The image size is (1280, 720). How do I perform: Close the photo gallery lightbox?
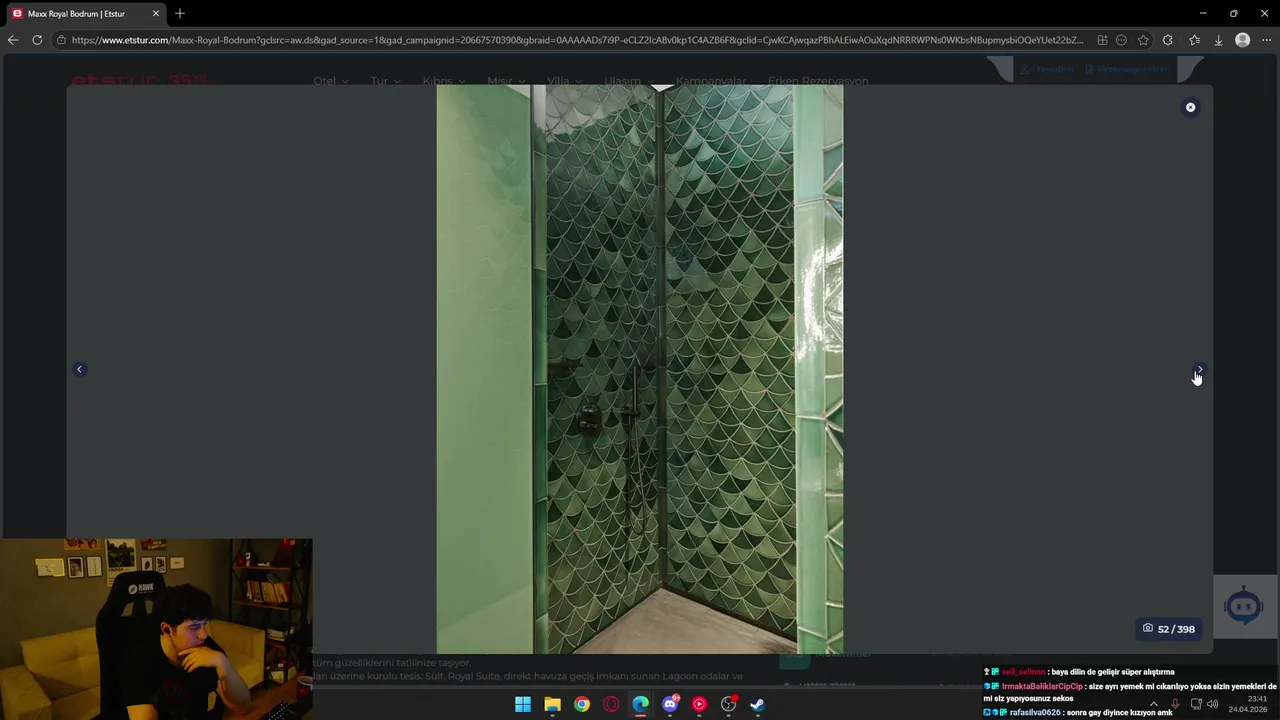(1190, 107)
